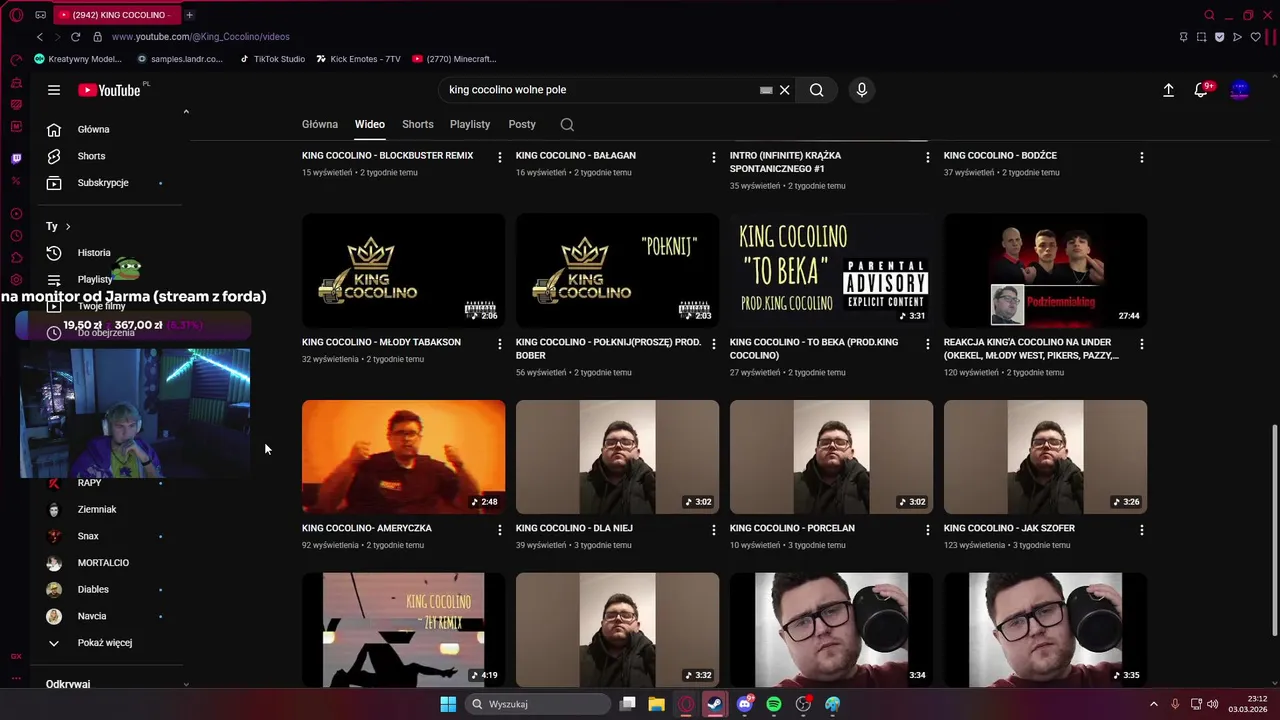Open Steam from the taskbar
The image size is (1280, 720).
715,704
